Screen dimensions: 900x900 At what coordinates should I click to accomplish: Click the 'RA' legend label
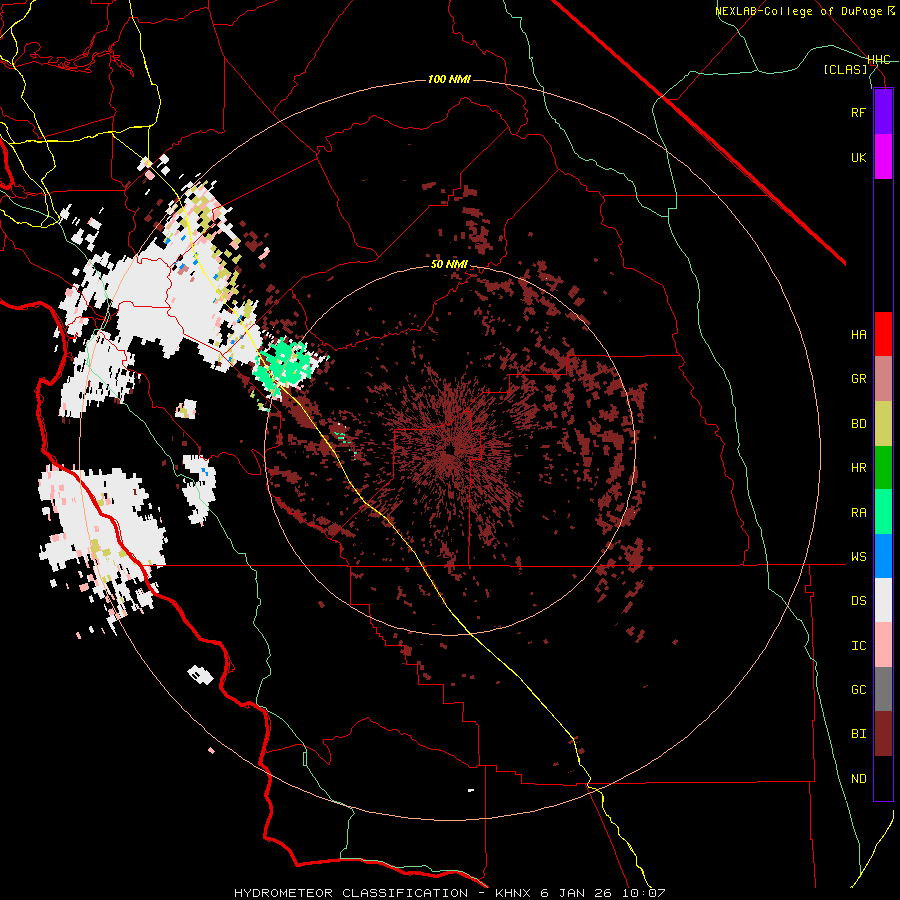(x=858, y=513)
